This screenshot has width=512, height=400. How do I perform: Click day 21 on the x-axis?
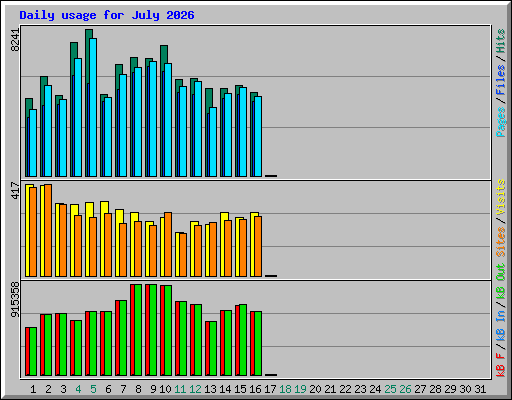click(330, 389)
